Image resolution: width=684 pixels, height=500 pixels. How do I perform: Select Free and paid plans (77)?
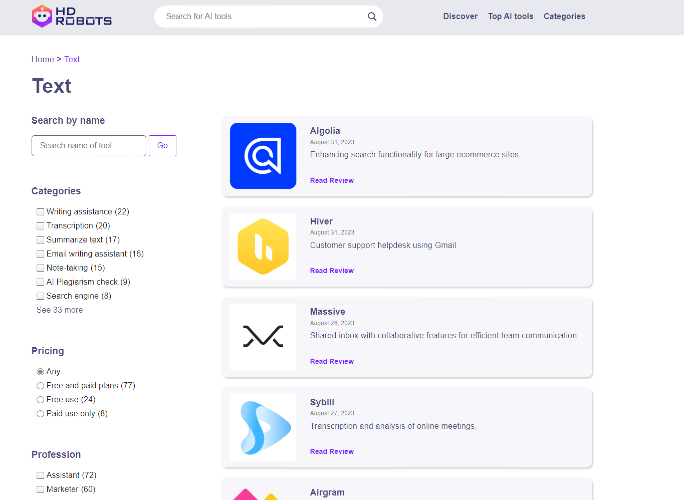coord(40,385)
